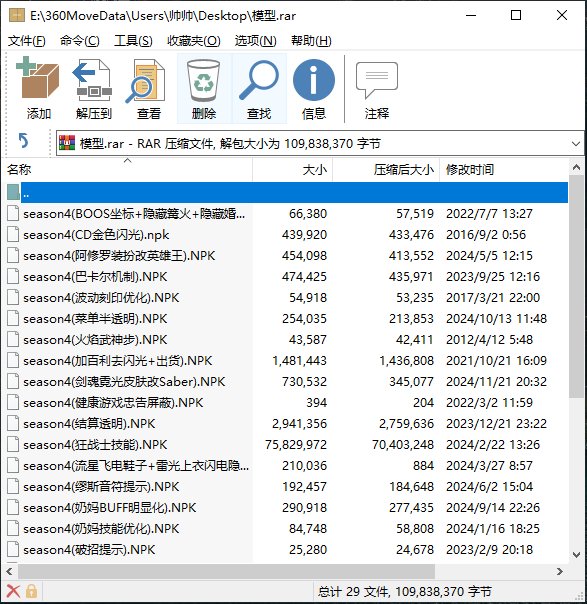Viewport: 587px width, 604px height.
Task: Select season4(火焰武神步).NPK
Action: 95,340
